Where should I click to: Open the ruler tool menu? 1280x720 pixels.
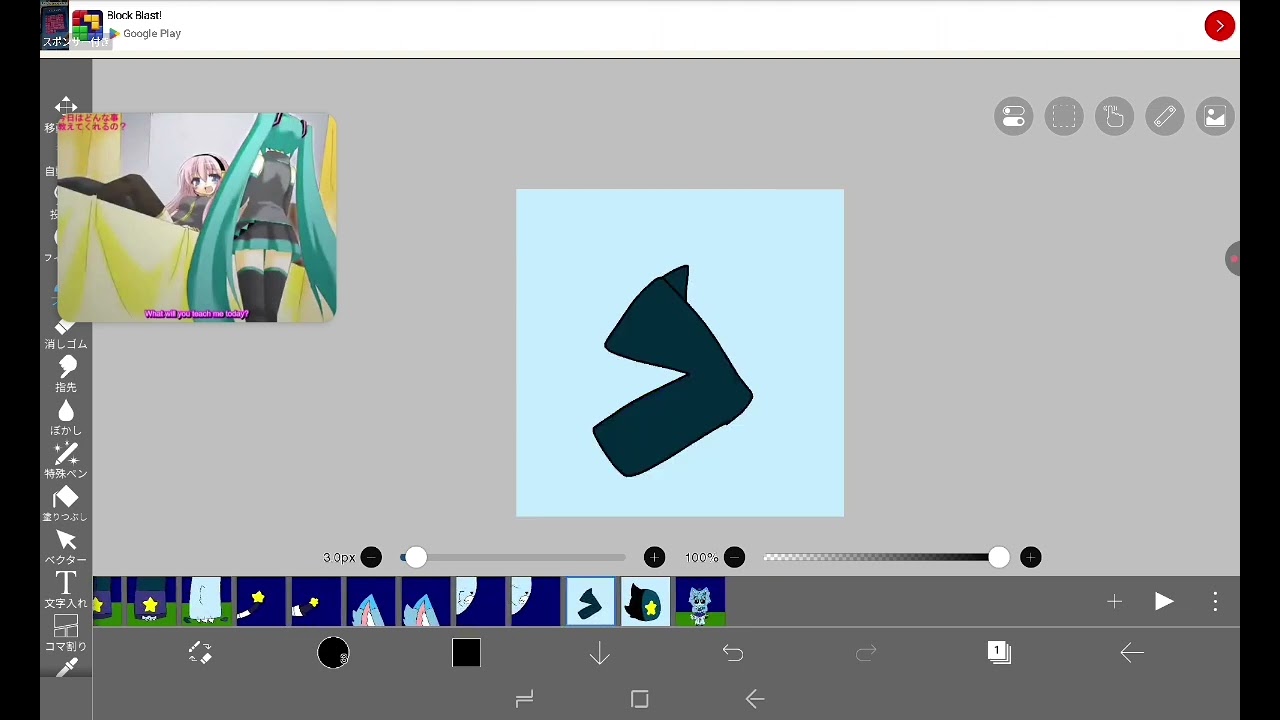pyautogui.click(x=1165, y=117)
